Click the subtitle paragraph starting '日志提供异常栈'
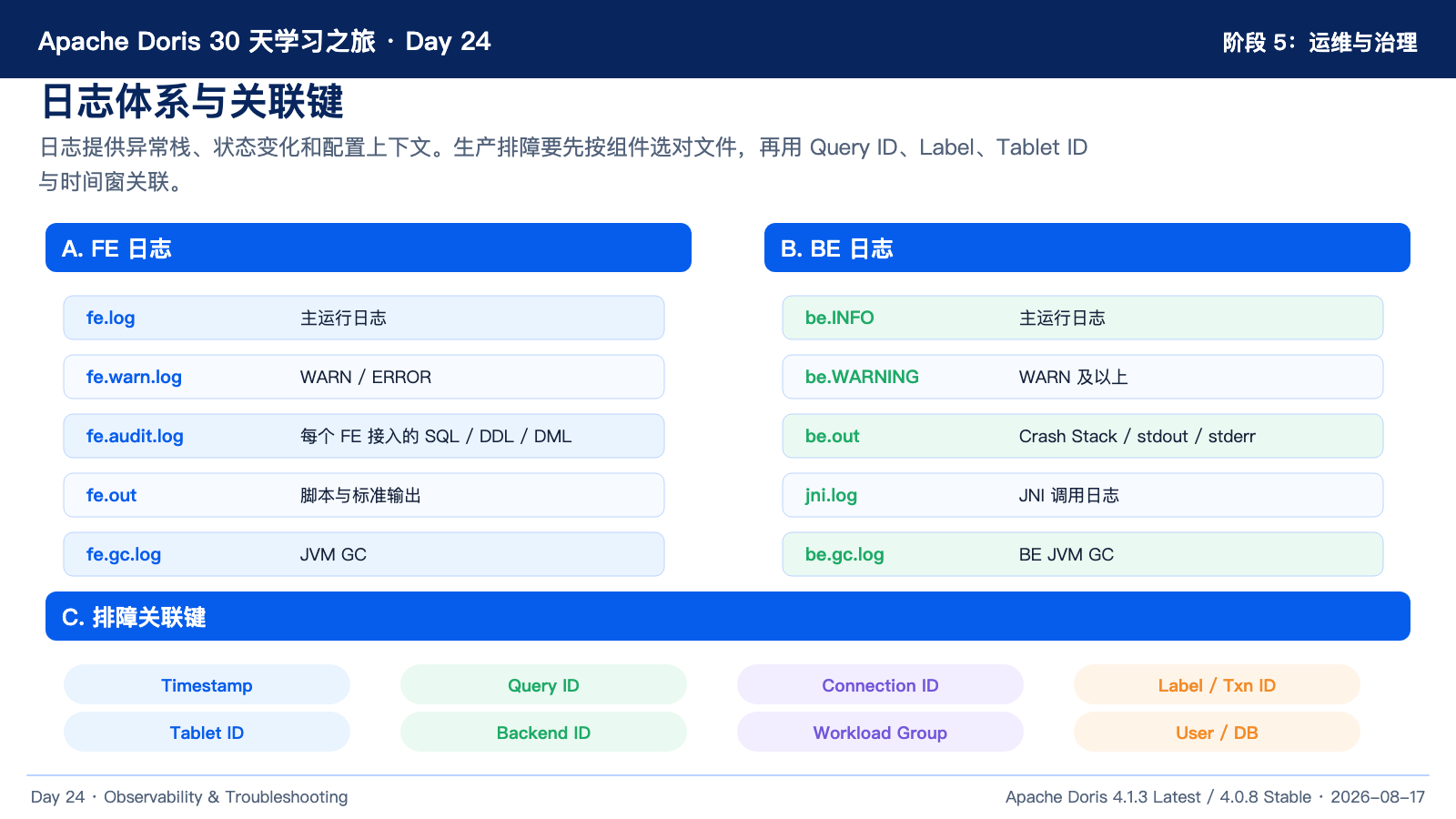Viewport: 1456px width, 819px height. click(563, 164)
